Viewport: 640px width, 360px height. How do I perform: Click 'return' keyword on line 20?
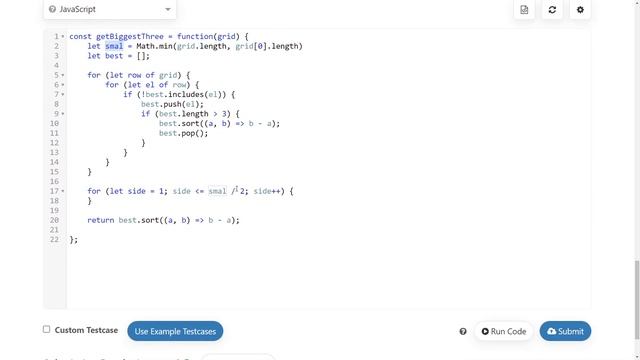(x=100, y=220)
